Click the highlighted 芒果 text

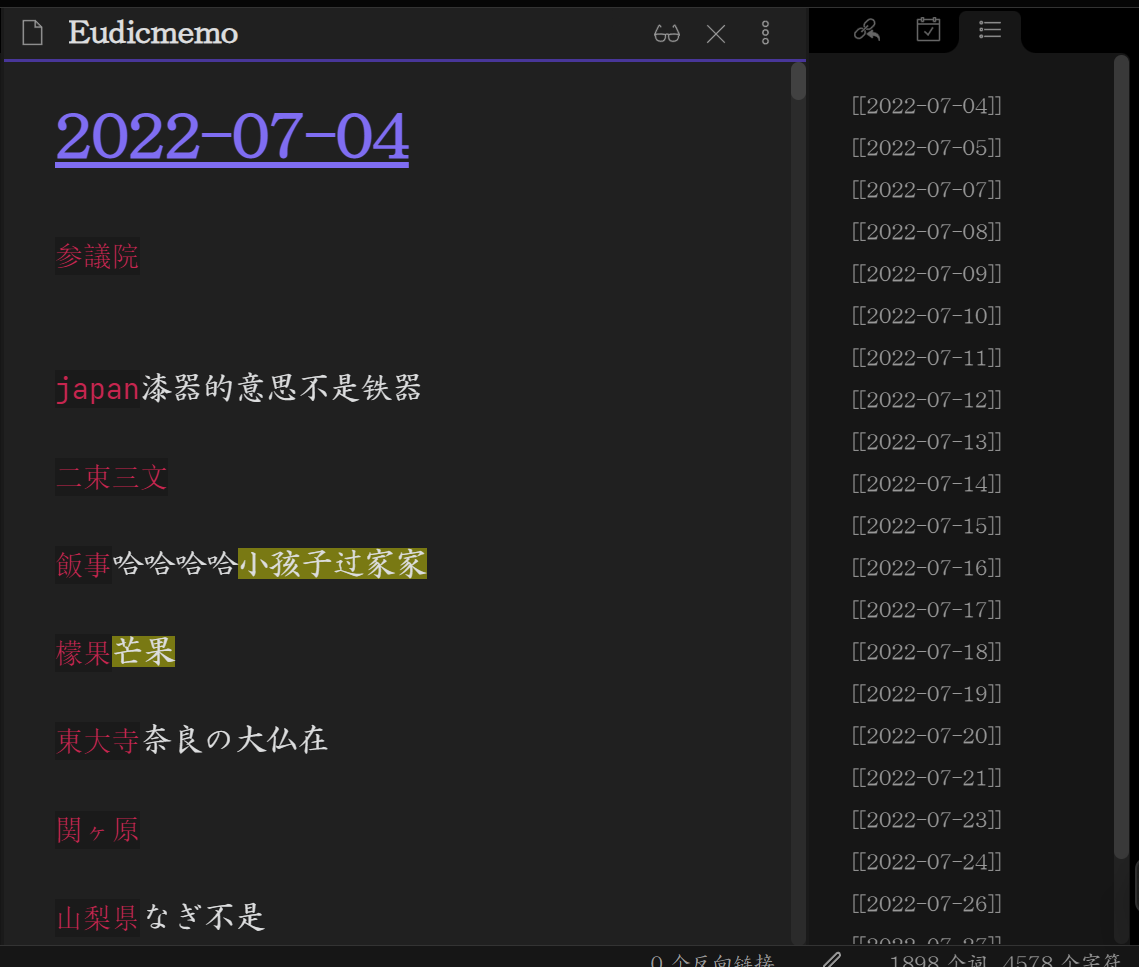[x=143, y=652]
